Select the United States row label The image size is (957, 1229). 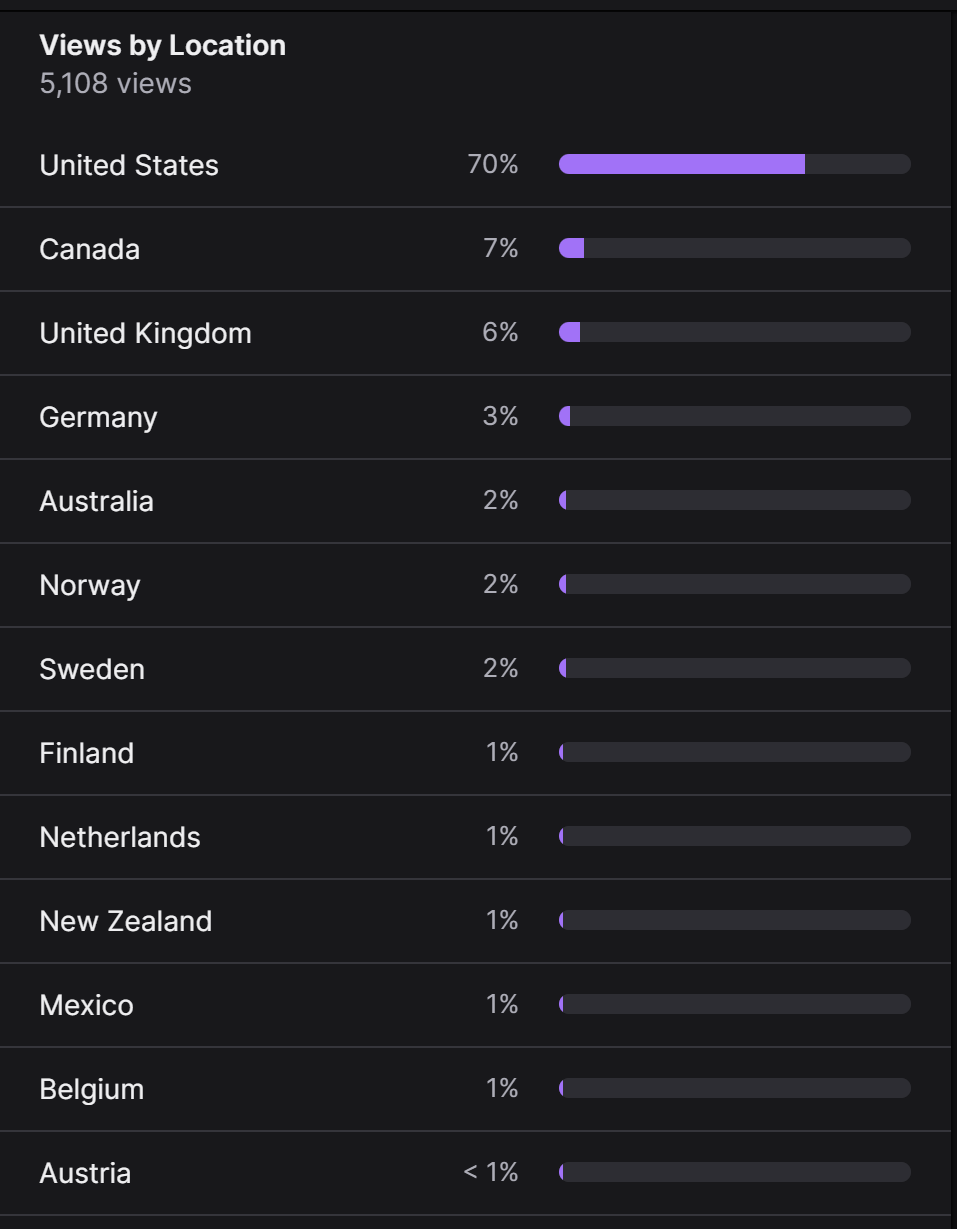pos(129,165)
